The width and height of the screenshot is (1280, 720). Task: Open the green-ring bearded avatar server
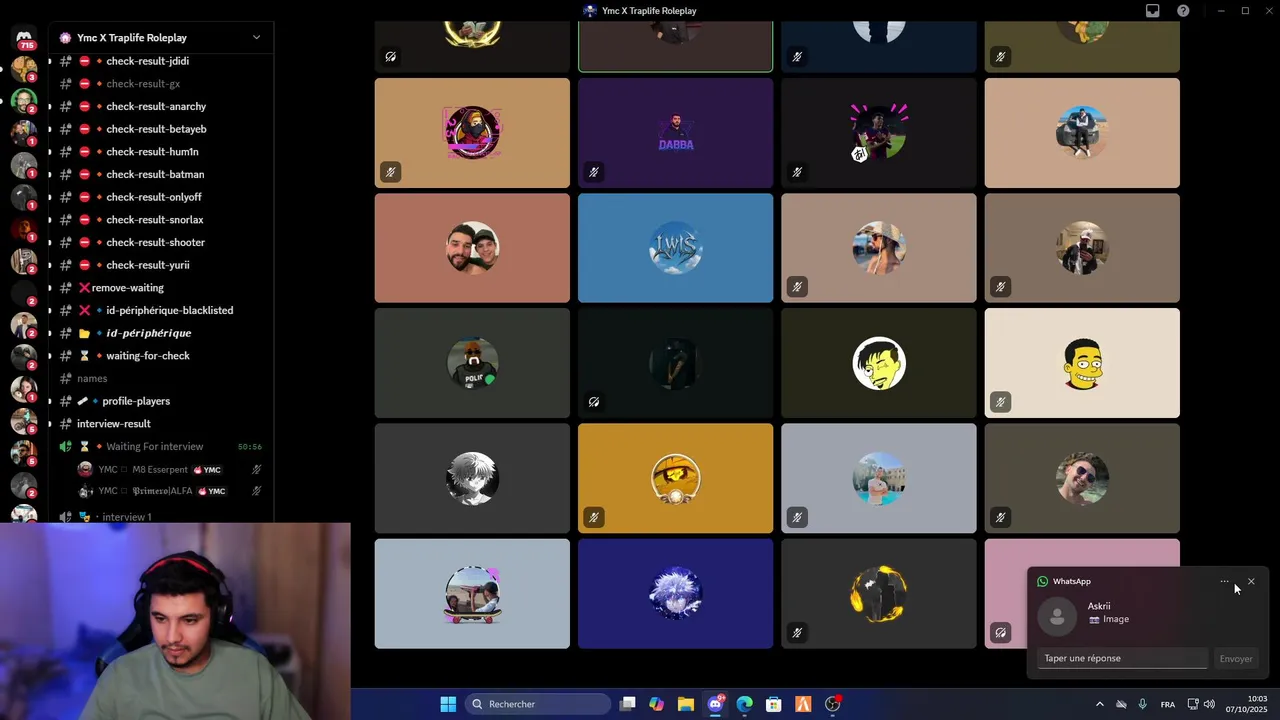pos(24,101)
